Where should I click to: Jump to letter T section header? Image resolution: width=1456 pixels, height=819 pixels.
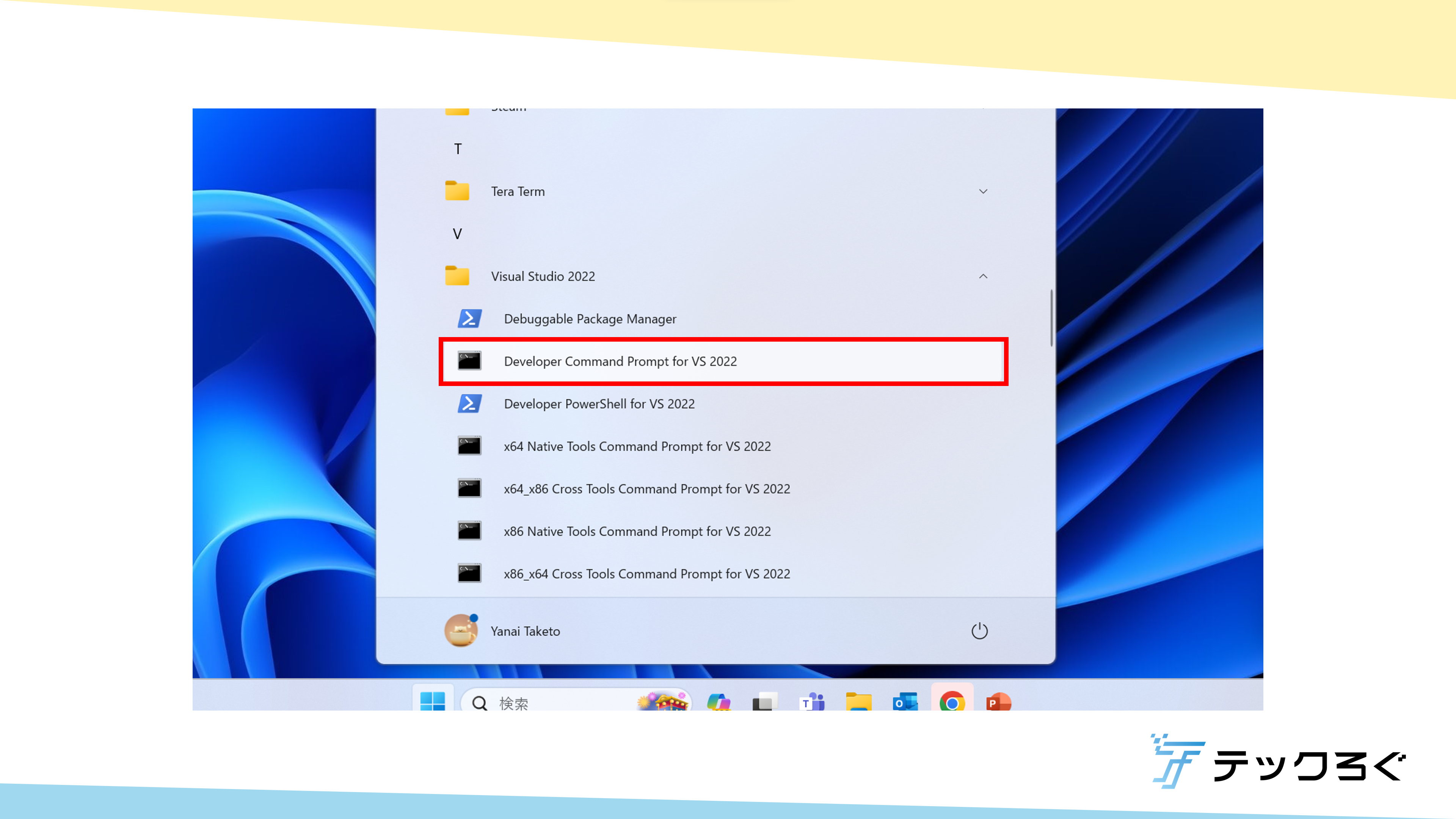coord(457,149)
